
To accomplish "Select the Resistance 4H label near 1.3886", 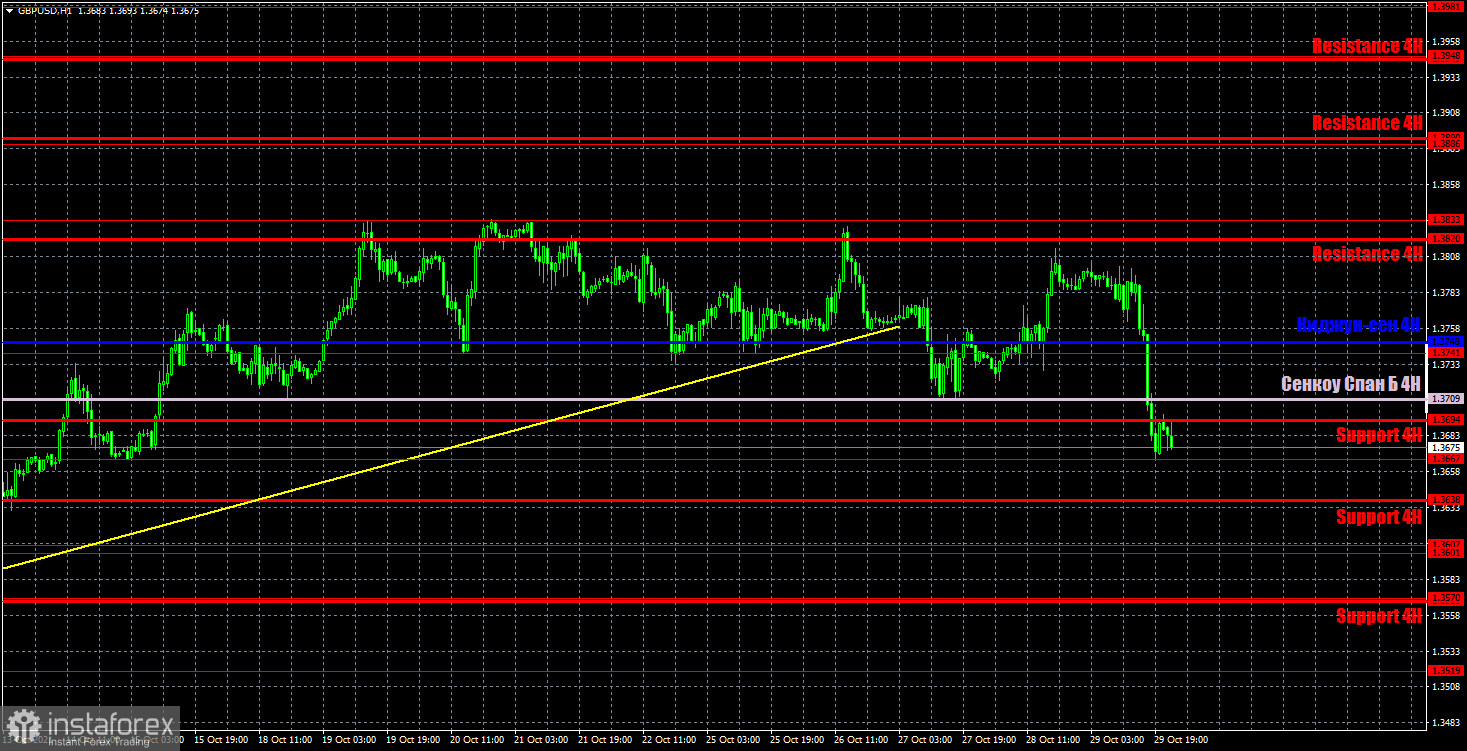I will click(x=1367, y=123).
